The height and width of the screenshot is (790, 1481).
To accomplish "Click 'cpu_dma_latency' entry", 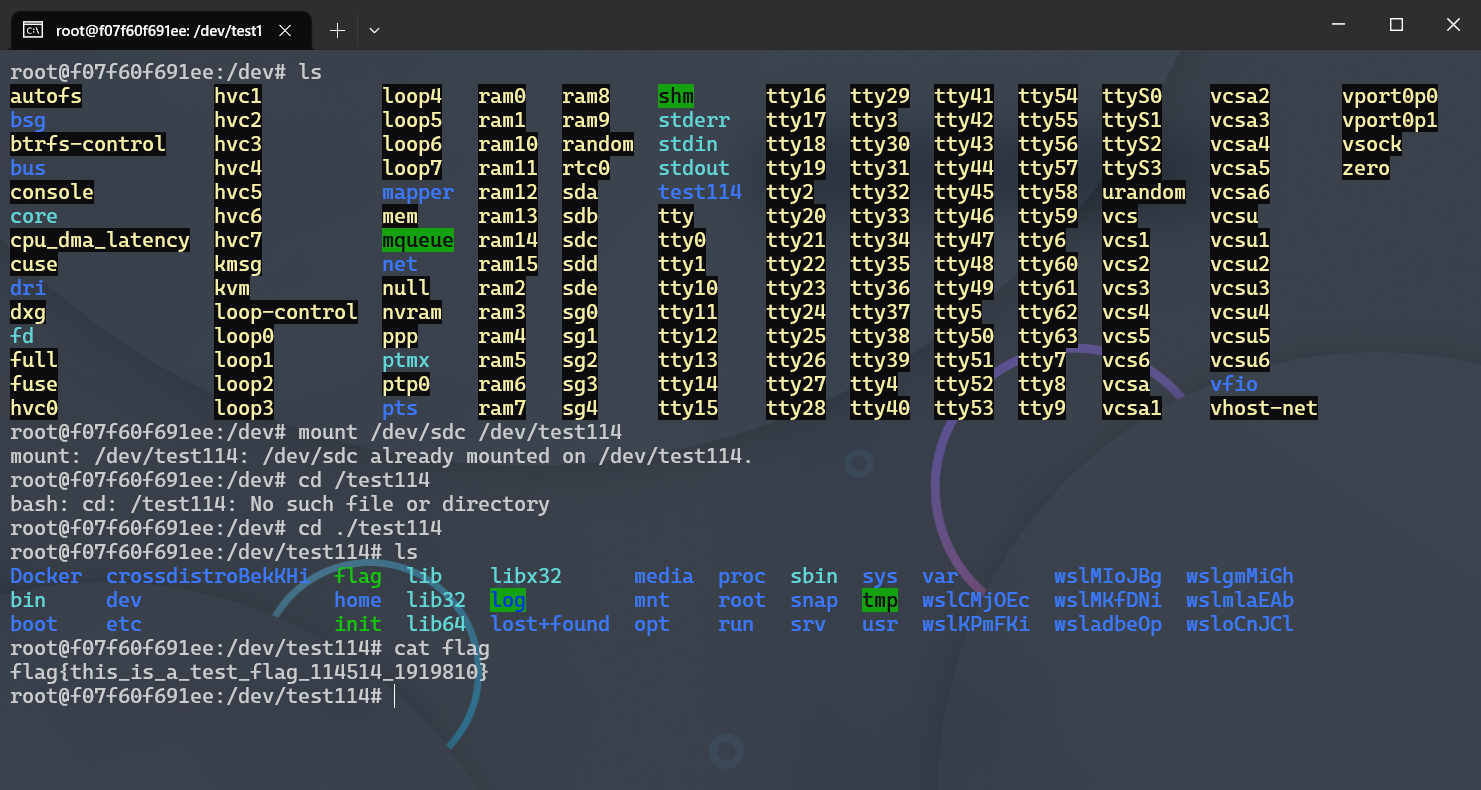I will pos(100,240).
